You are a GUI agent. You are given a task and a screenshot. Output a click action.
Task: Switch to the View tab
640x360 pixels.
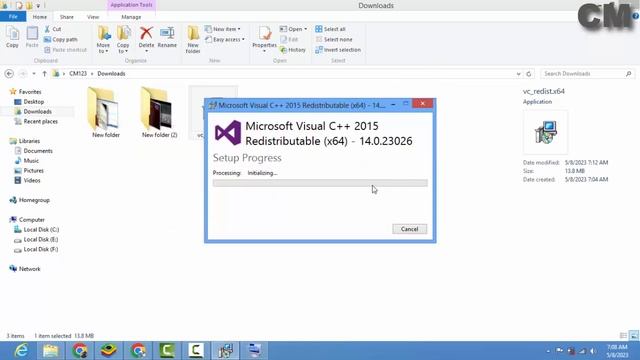93,17
